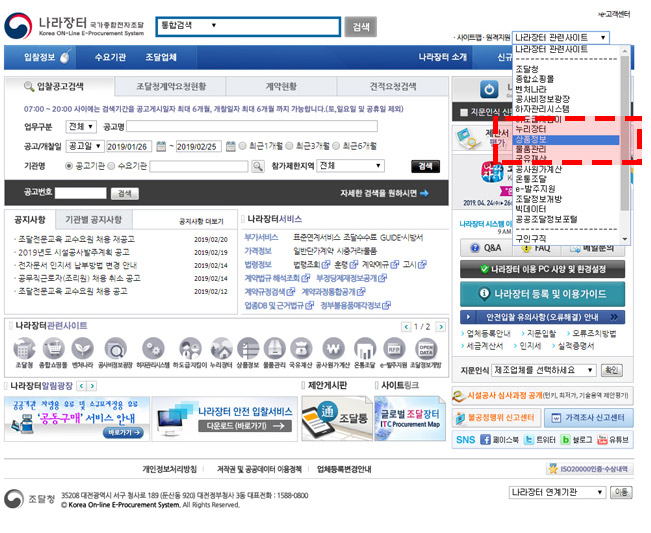Open the 나라장터 연계기관 dropdown

[557, 492]
